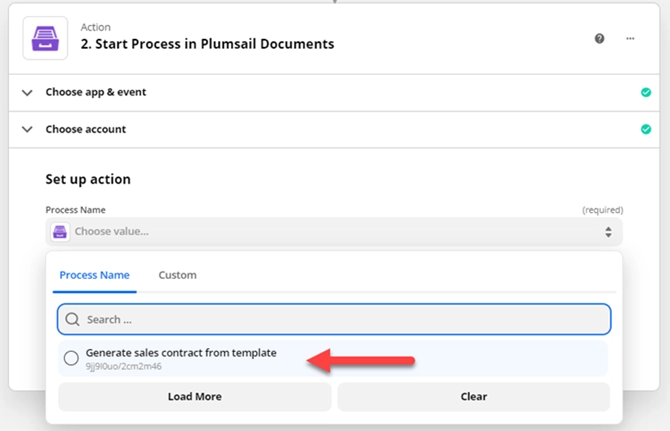670x431 pixels.
Task: Click the magnifier icon in the search box
Action: click(72, 319)
